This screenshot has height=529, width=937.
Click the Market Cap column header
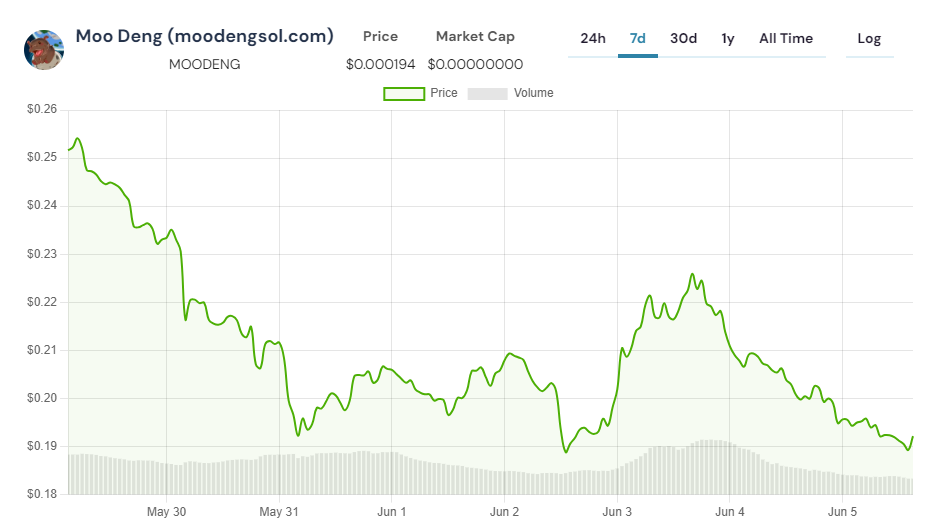tap(475, 37)
